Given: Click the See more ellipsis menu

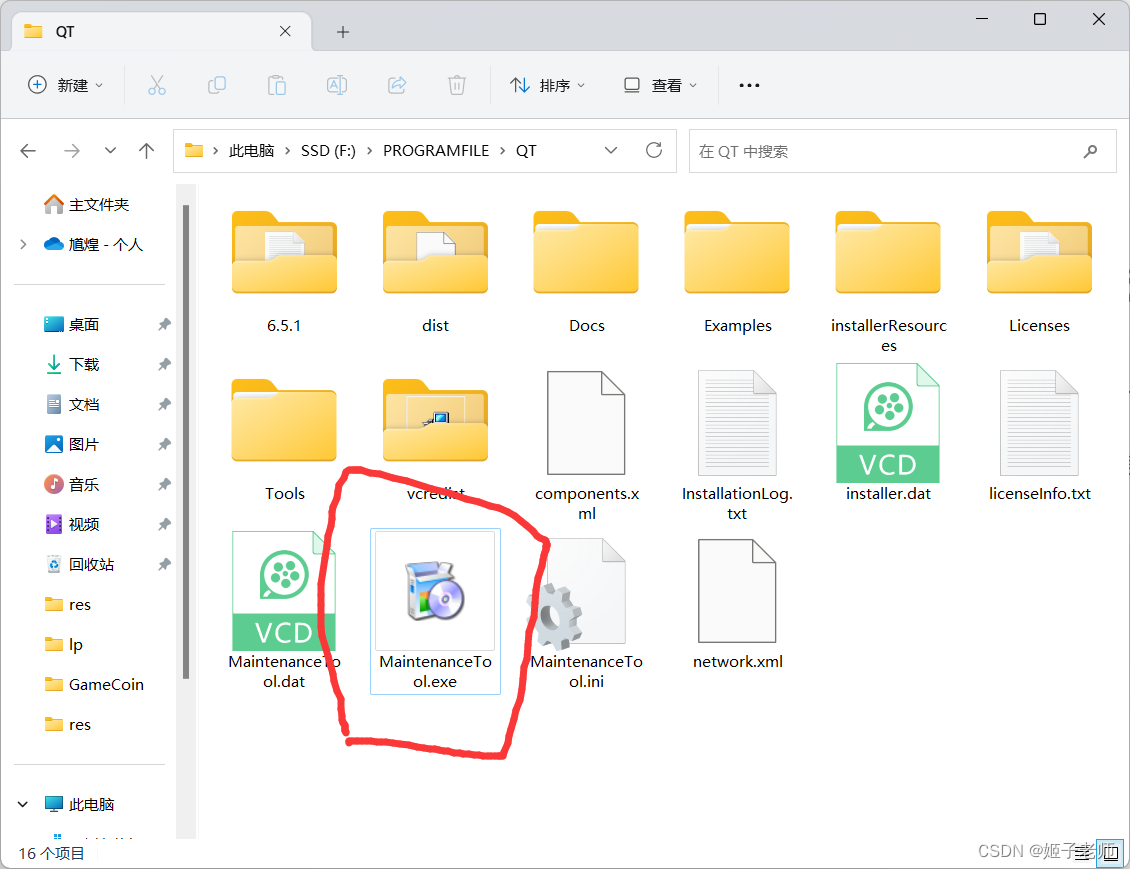Looking at the screenshot, I should click(749, 85).
